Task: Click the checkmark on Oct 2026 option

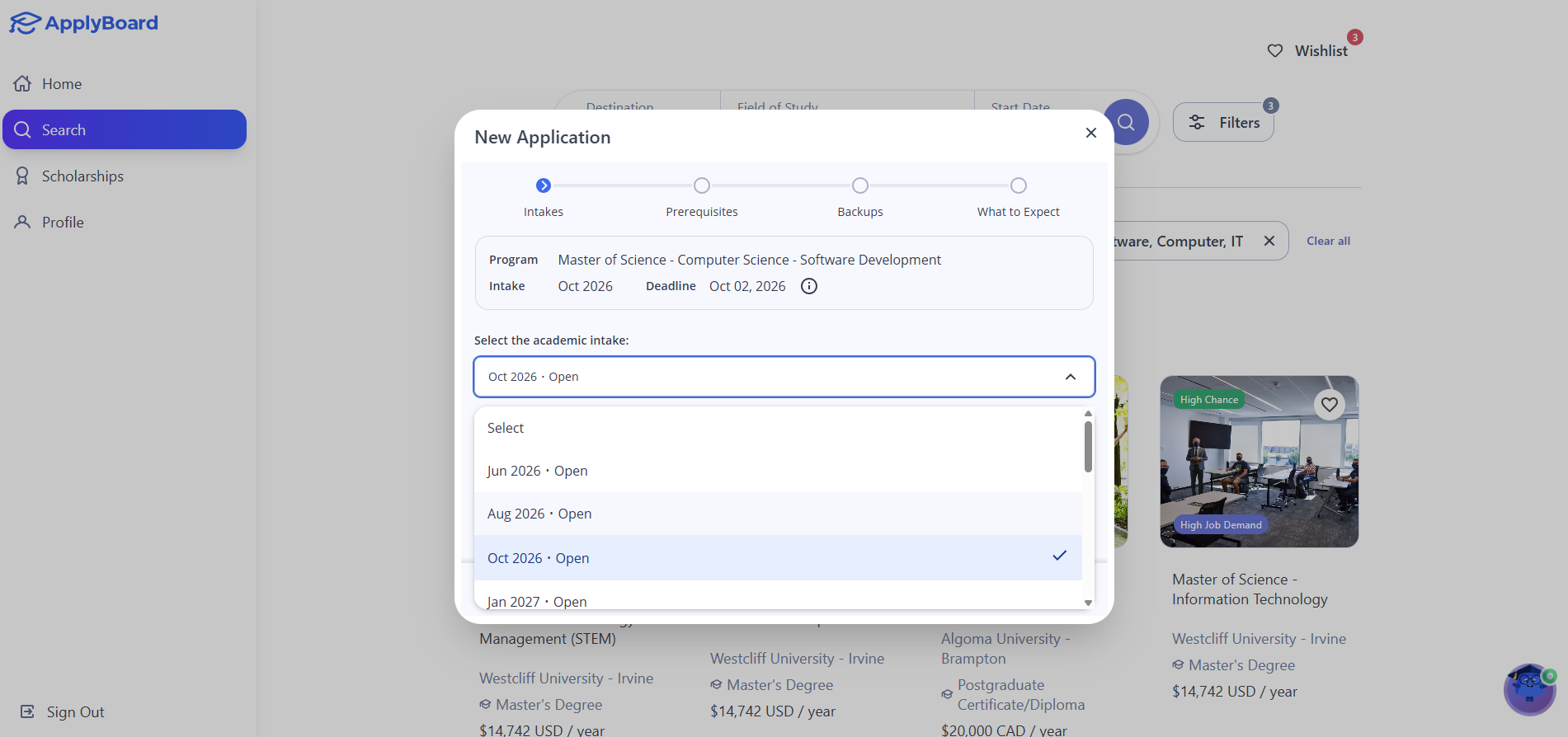Action: [1060, 556]
